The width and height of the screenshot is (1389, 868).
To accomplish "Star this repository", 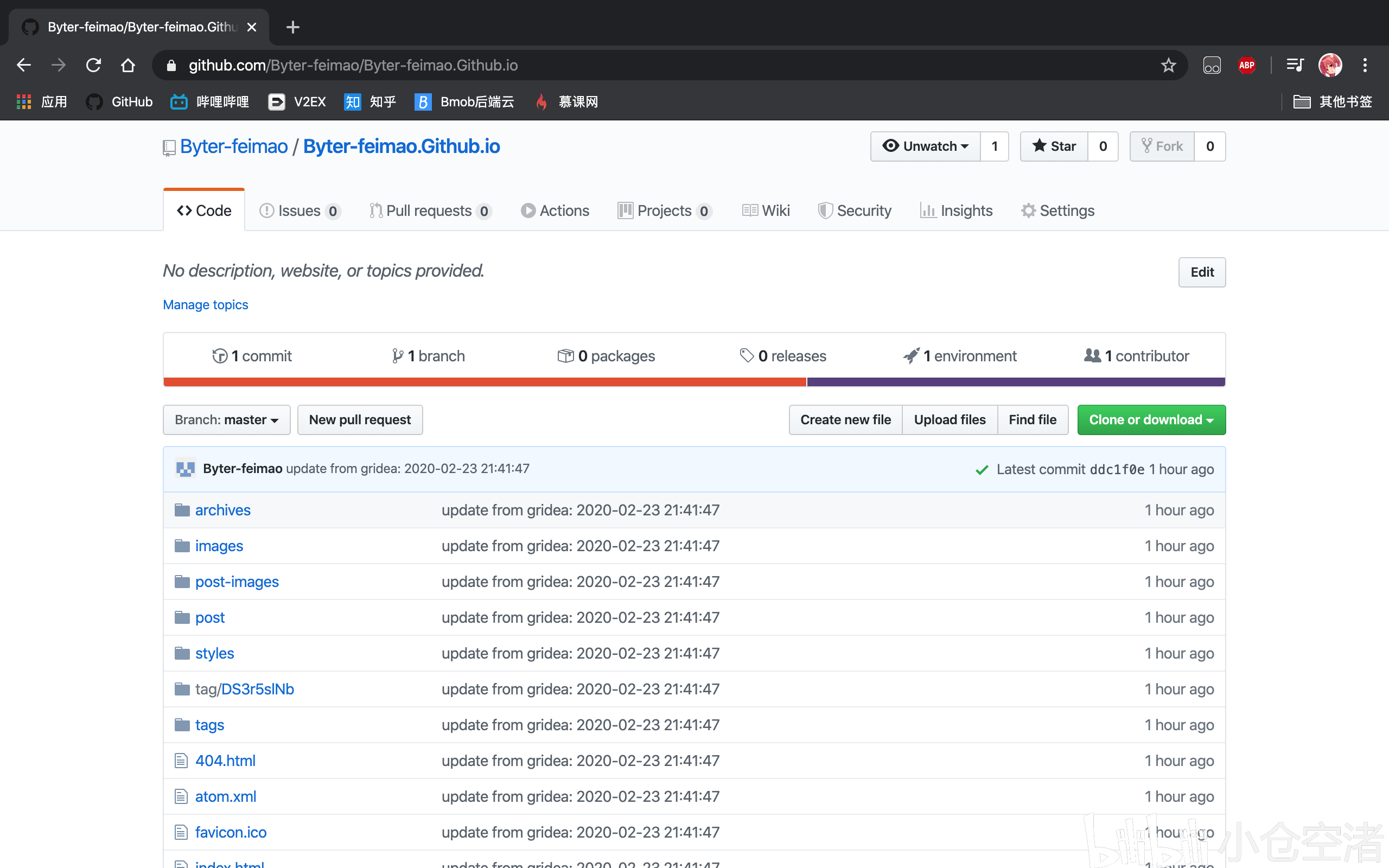I will (1054, 146).
